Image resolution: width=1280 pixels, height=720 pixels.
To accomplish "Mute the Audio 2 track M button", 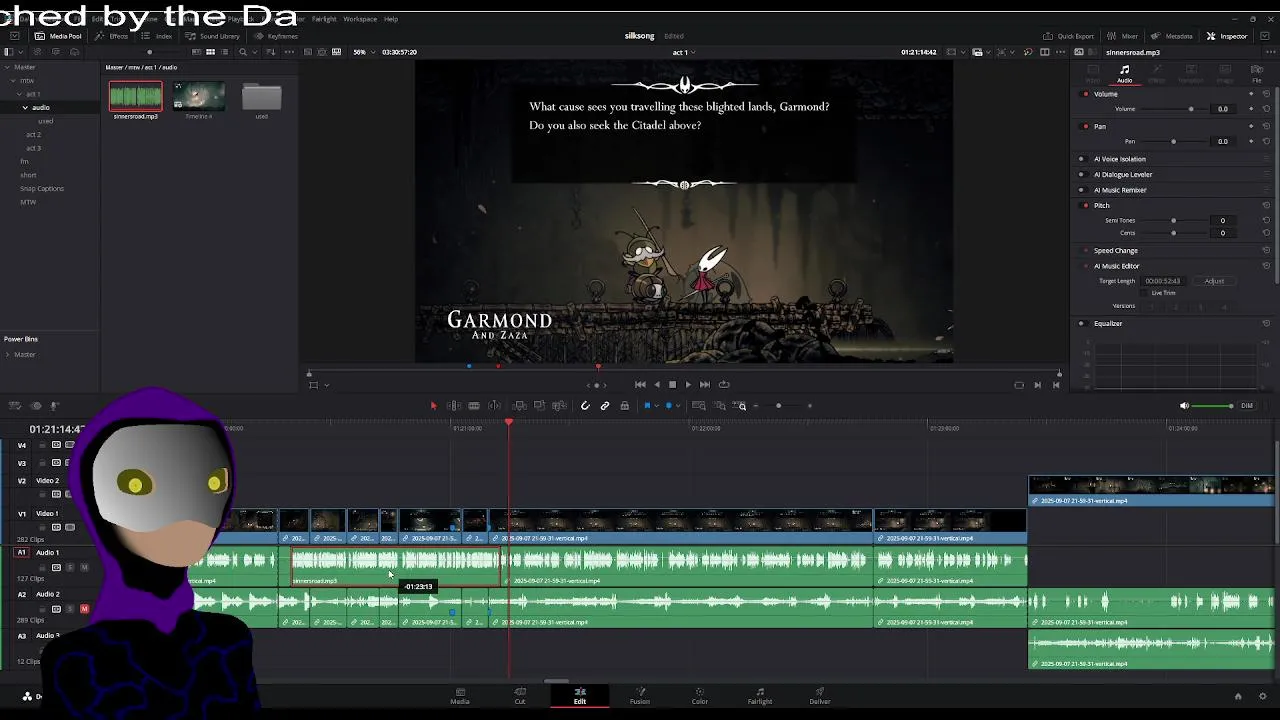I will (x=84, y=609).
